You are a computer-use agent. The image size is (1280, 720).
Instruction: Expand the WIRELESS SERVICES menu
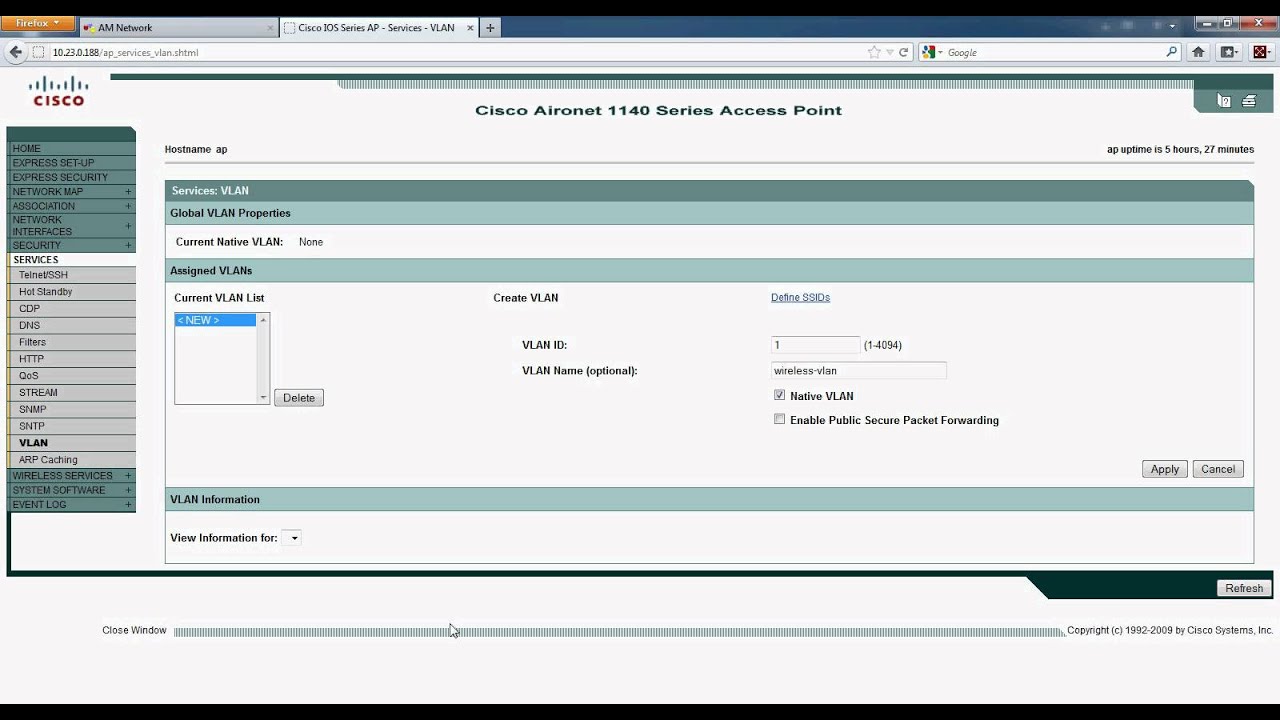coord(128,476)
